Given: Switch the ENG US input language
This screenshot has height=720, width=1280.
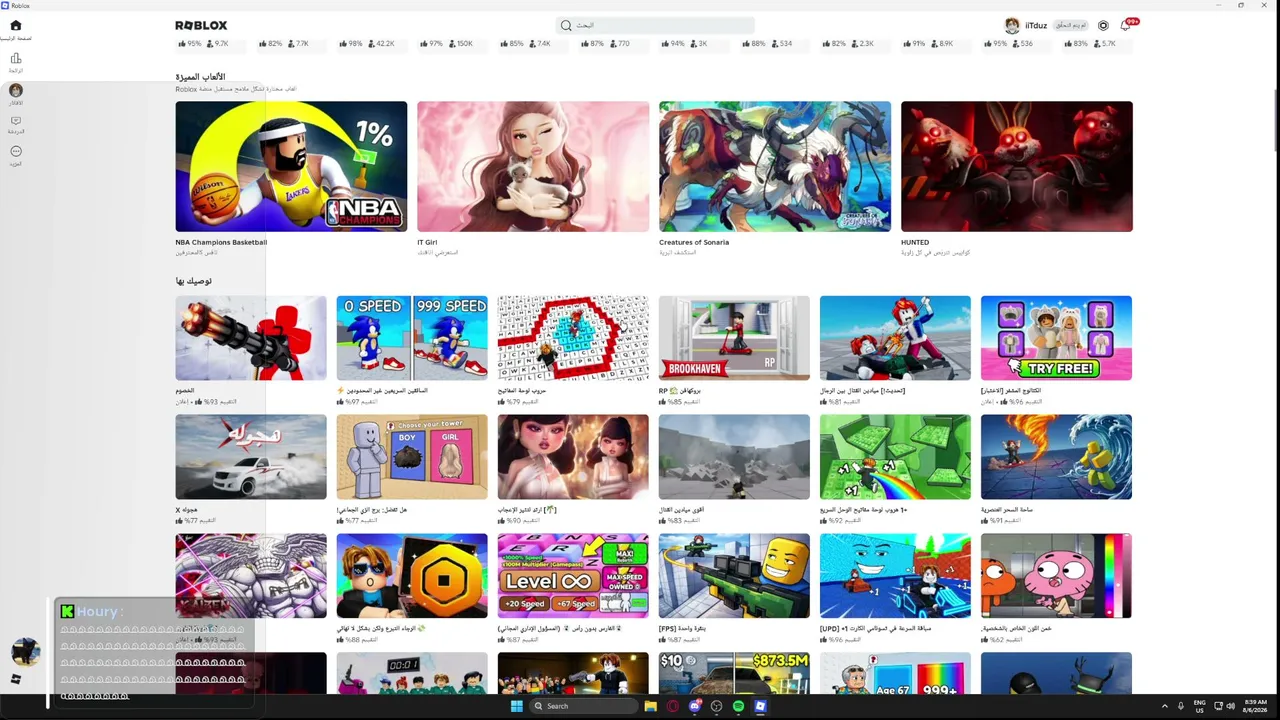Looking at the screenshot, I should coord(1200,706).
